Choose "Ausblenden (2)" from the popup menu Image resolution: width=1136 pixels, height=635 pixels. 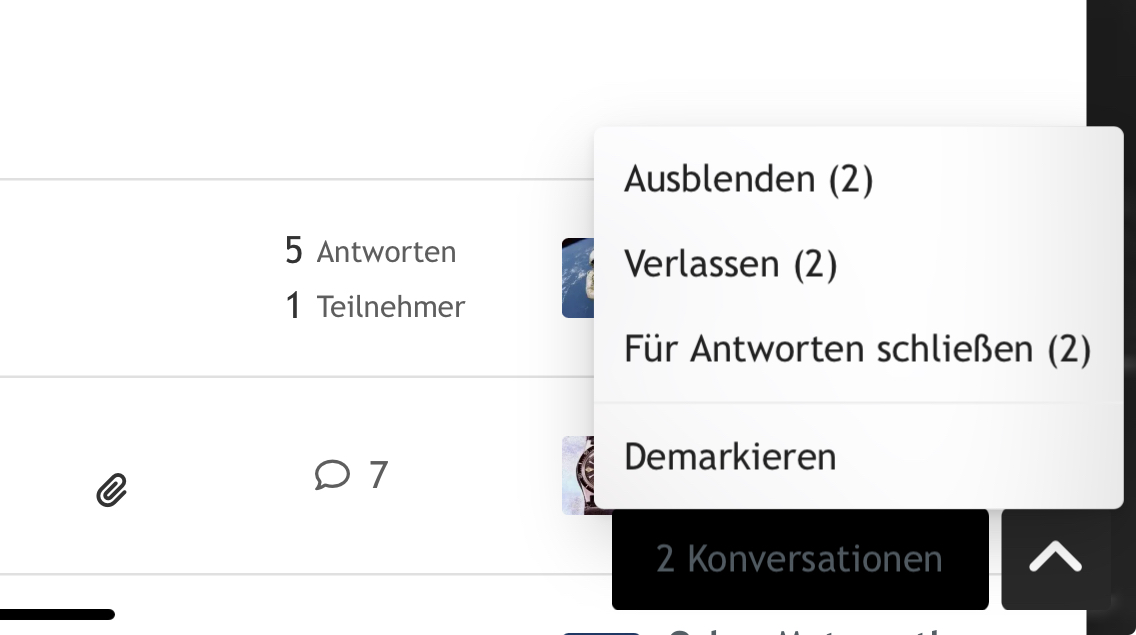click(x=748, y=179)
